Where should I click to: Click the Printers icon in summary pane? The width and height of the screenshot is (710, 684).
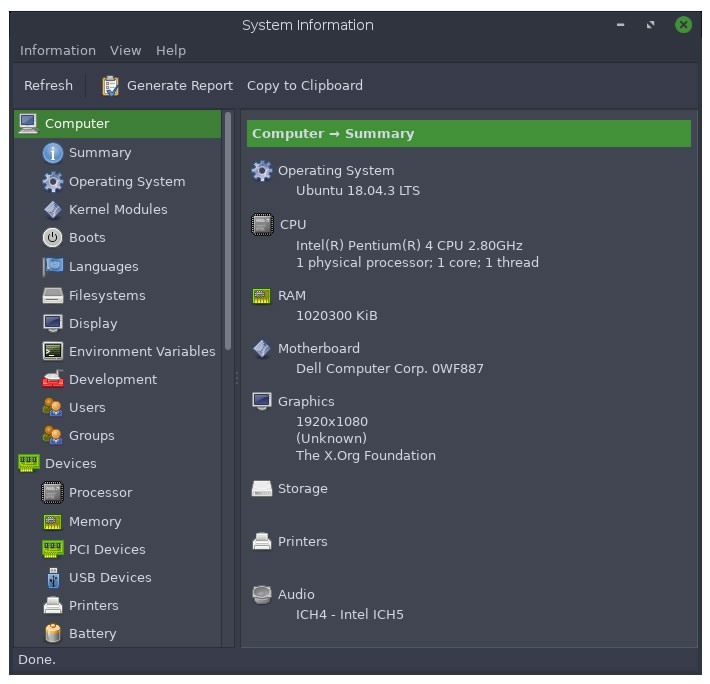coord(262,541)
